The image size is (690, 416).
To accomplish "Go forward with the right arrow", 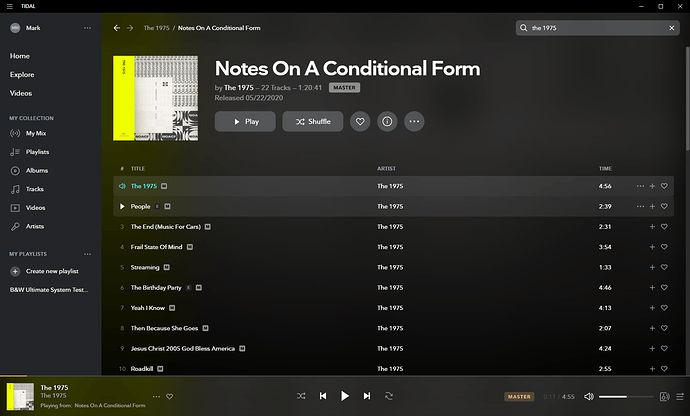I will (130, 28).
